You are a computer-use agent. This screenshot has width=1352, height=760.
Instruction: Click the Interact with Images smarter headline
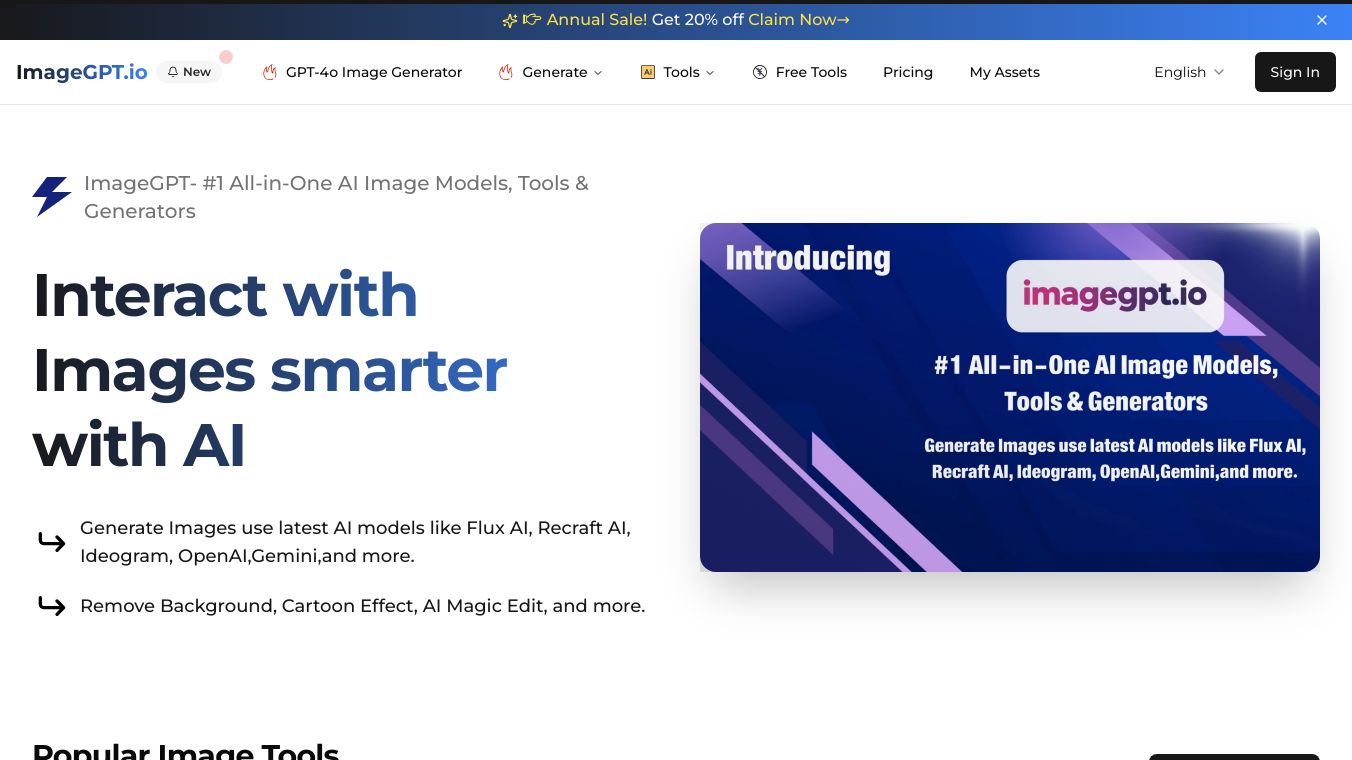(x=270, y=370)
